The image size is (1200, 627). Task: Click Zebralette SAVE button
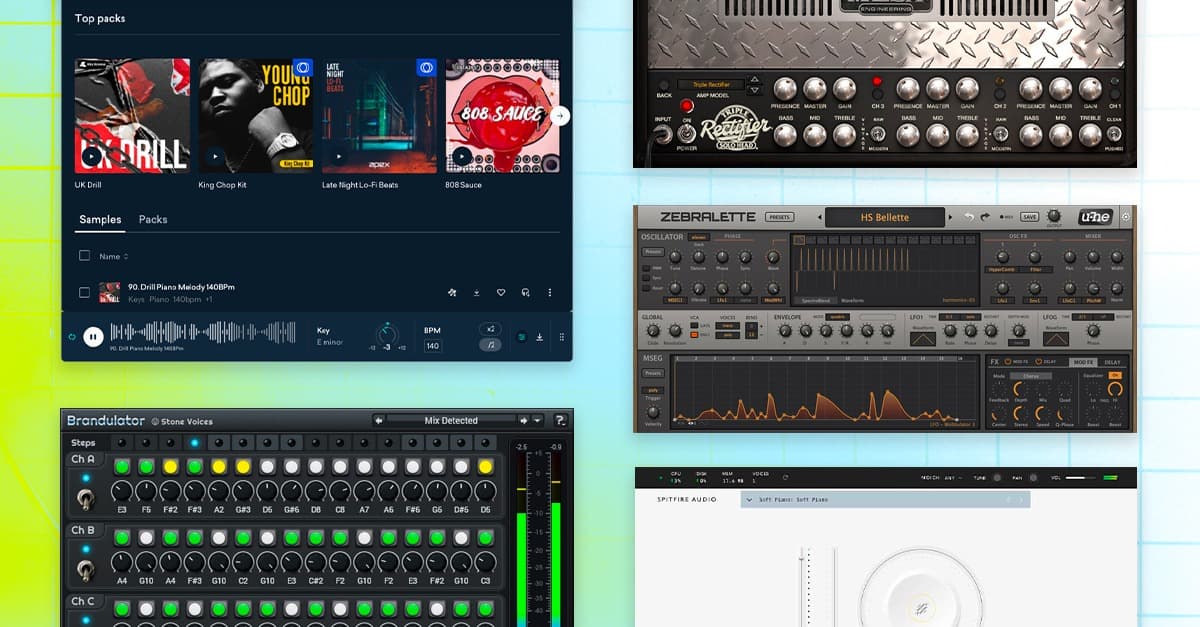click(x=1029, y=217)
